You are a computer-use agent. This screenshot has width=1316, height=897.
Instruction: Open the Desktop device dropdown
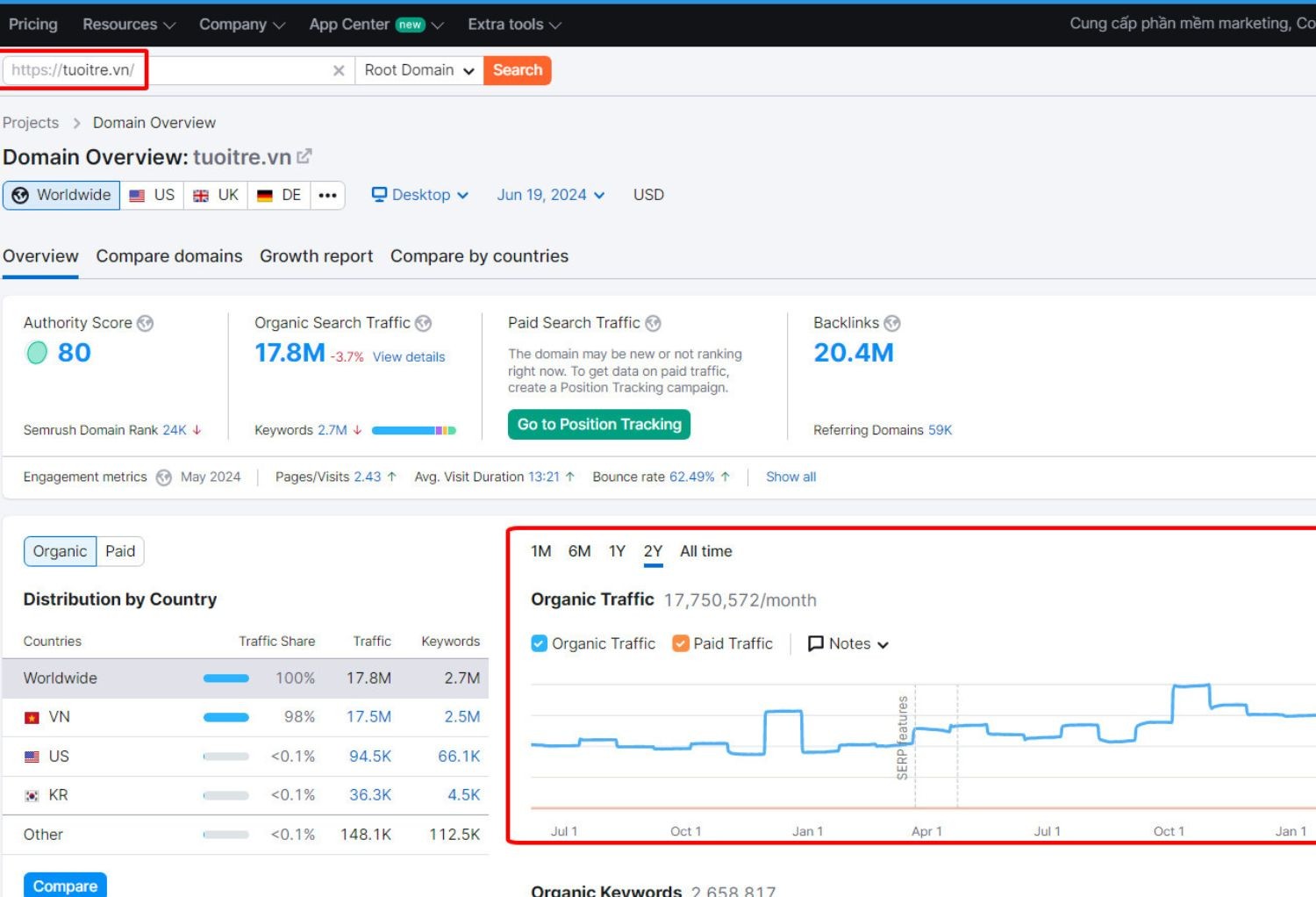(x=420, y=195)
